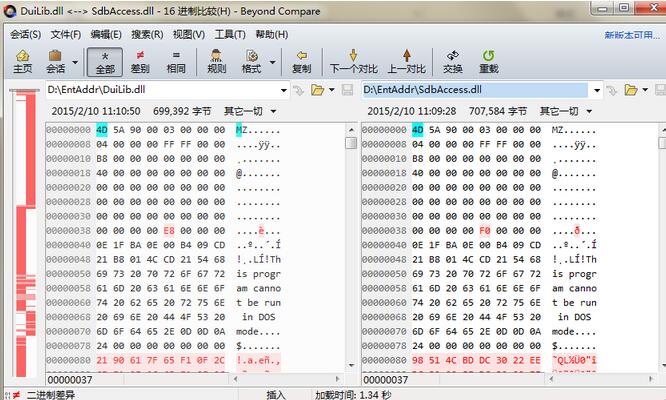Open the 会话 (Session) toolbar button

coord(56,61)
